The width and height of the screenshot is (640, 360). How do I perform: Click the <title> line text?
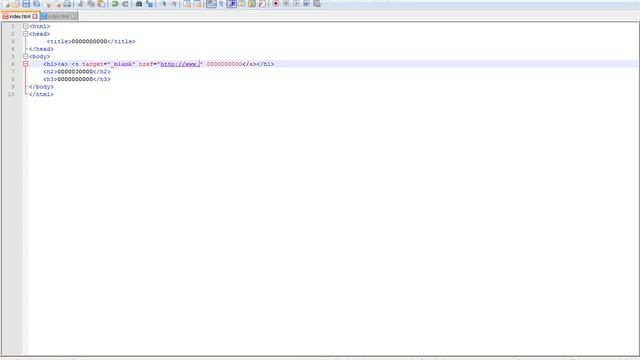(x=91, y=41)
